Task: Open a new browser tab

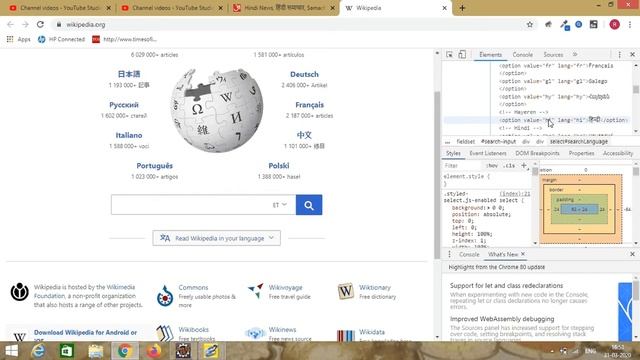Action: (462, 8)
